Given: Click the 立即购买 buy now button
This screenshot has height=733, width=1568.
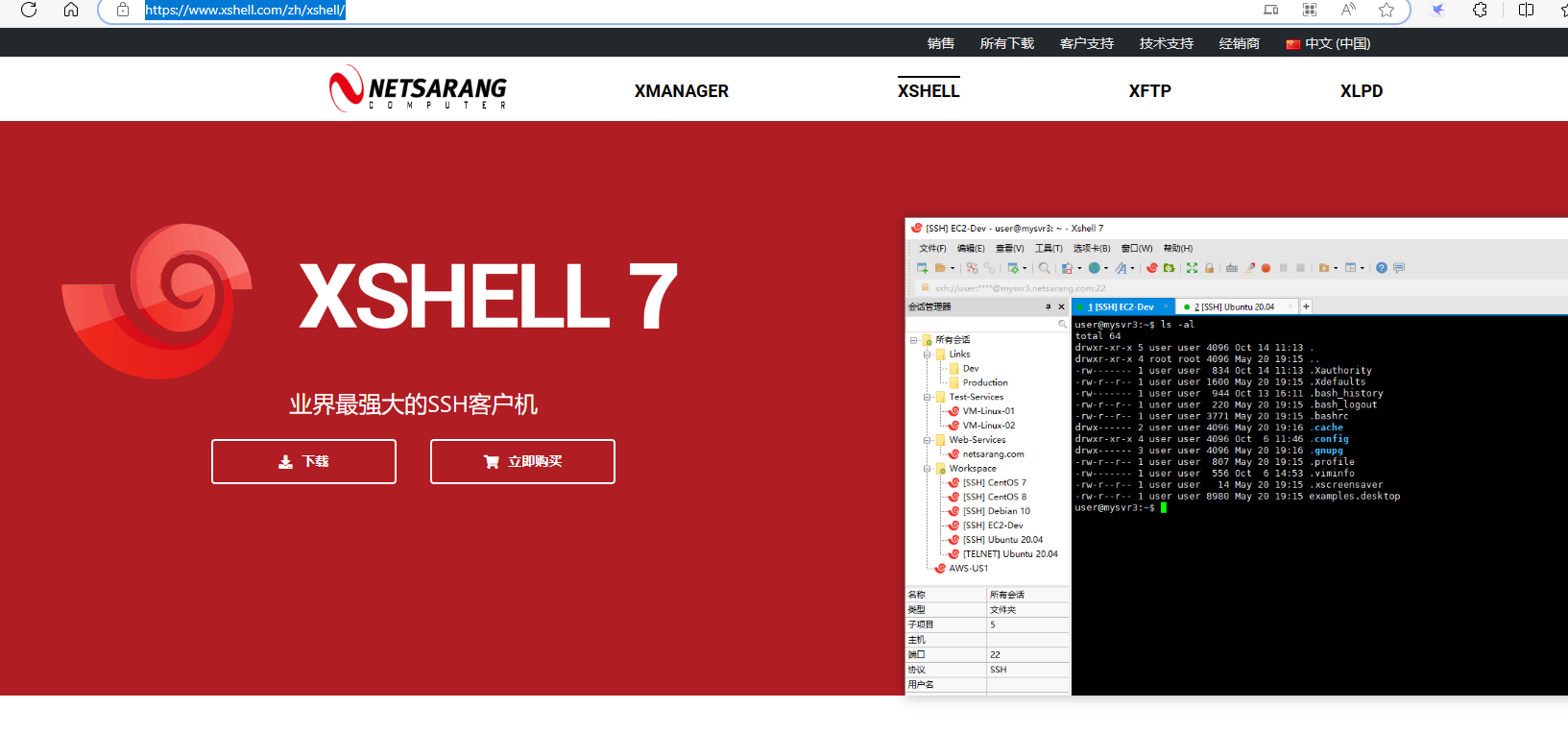Looking at the screenshot, I should [x=522, y=462].
